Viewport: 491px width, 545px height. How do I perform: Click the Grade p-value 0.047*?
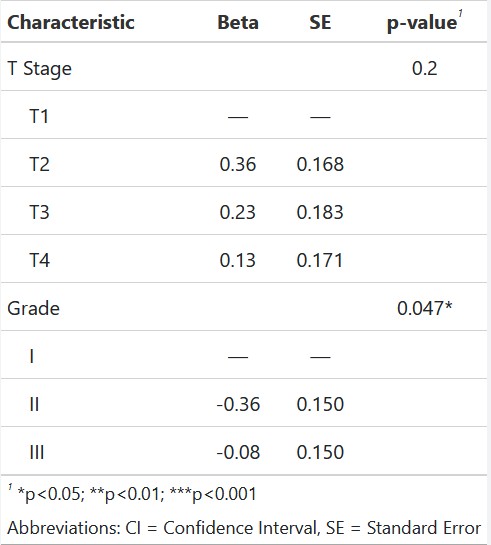(x=425, y=308)
